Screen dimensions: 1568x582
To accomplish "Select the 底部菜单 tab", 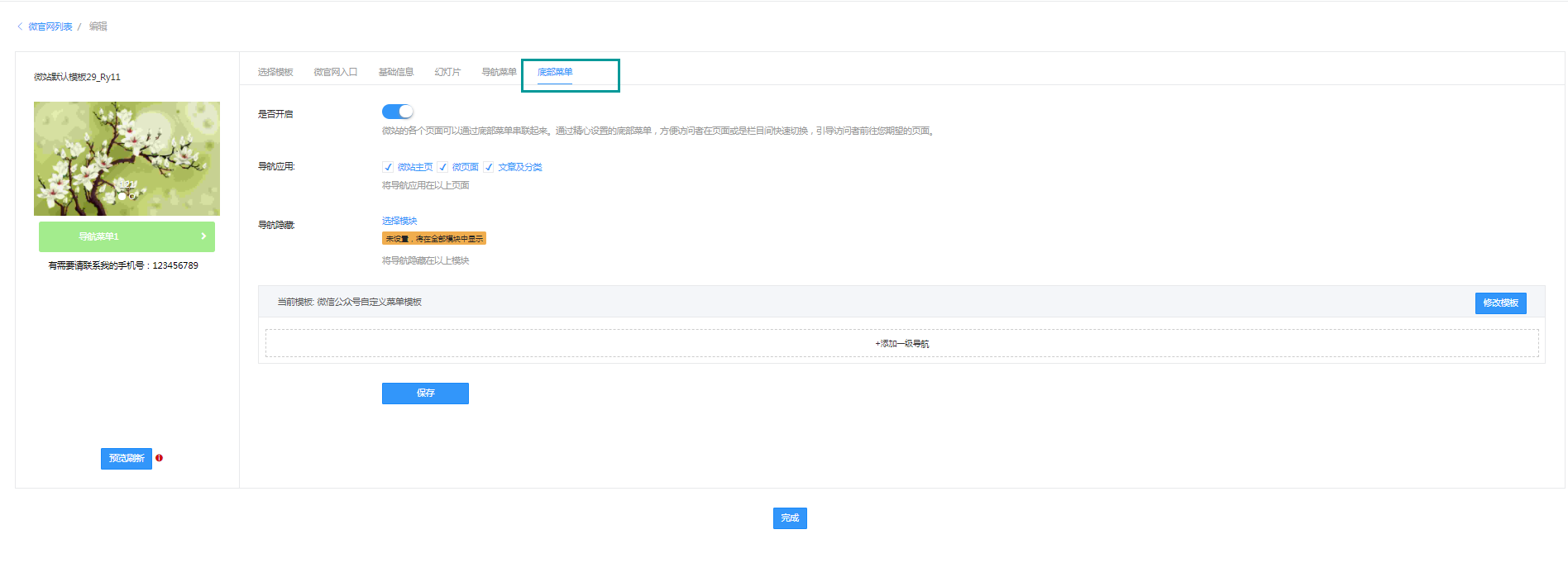I will (555, 72).
